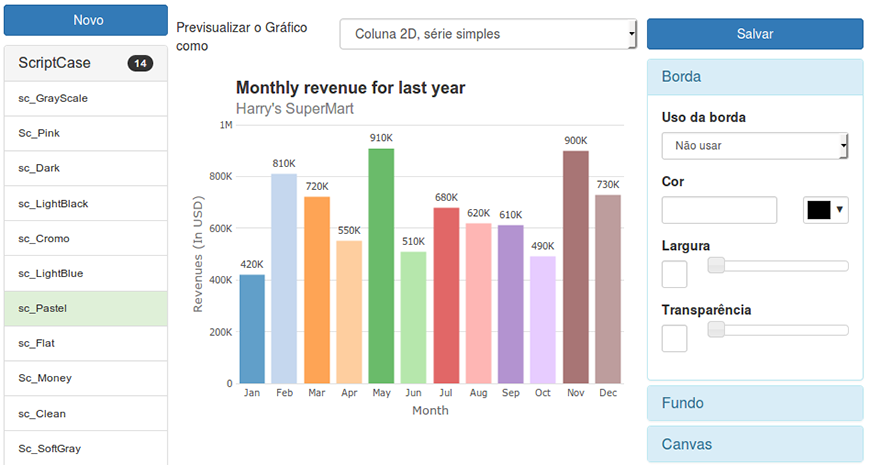The width and height of the screenshot is (870, 465).
Task: Select the sc_Dark theme
Action: pyautogui.click(x=86, y=169)
